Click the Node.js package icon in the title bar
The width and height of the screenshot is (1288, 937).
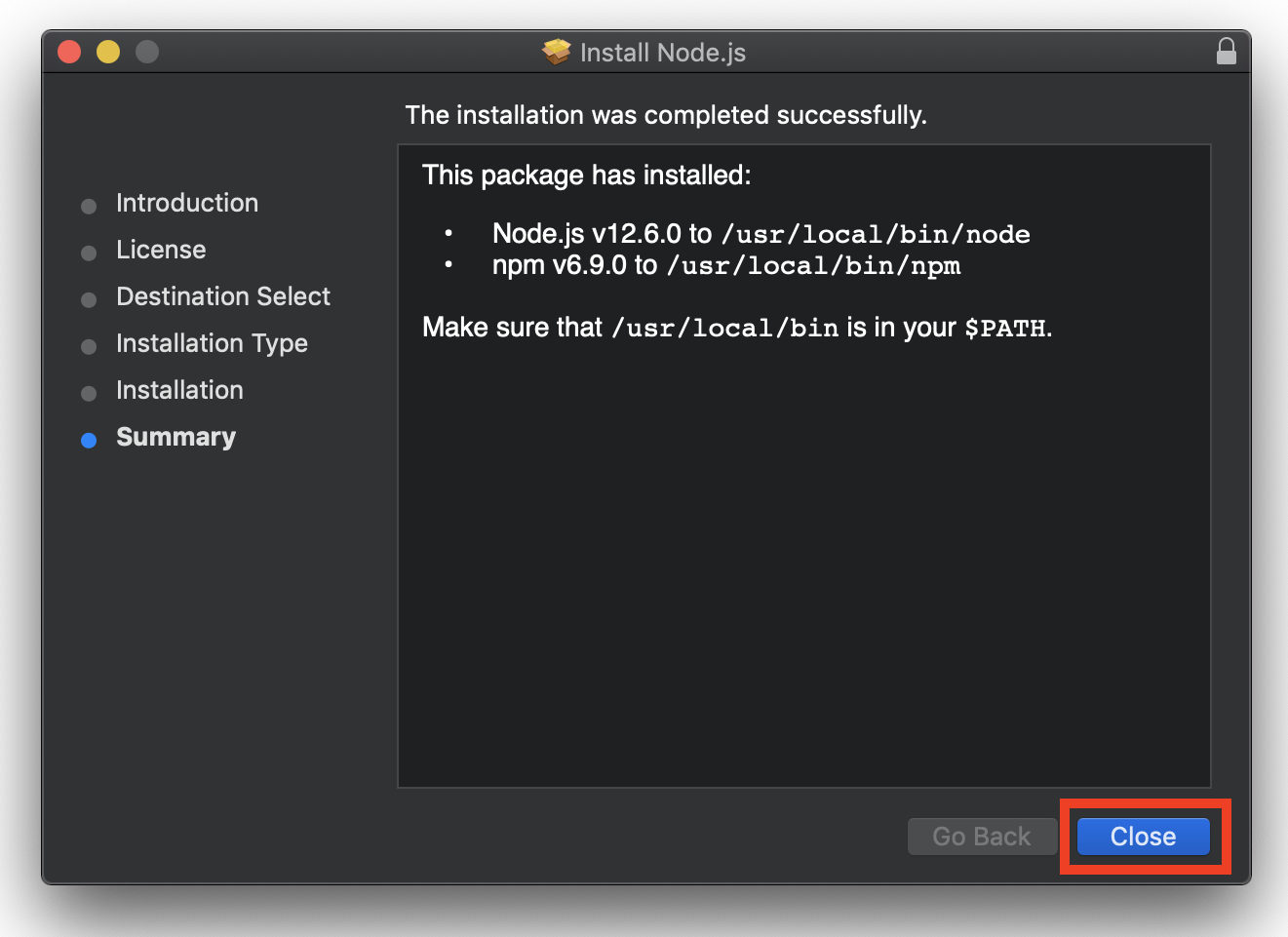click(555, 52)
